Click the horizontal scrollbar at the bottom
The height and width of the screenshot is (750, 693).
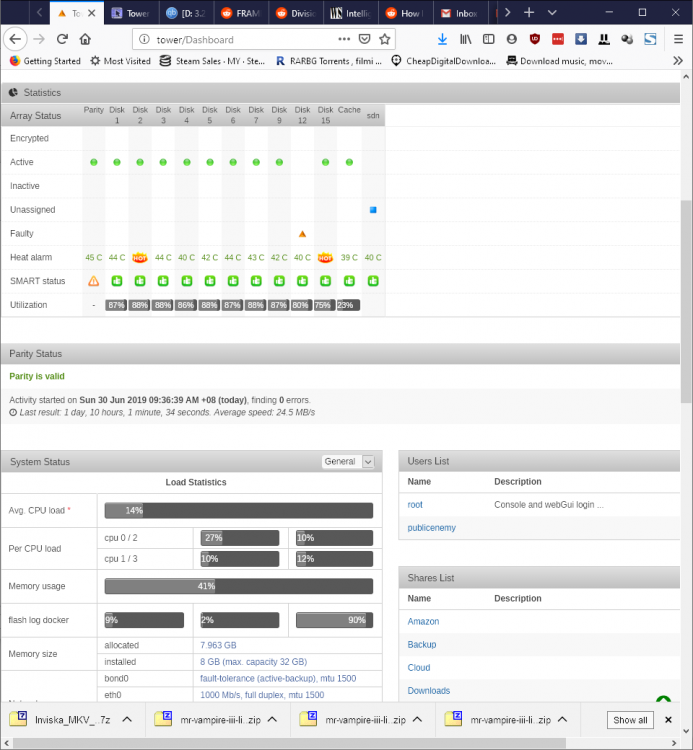click(x=289, y=743)
